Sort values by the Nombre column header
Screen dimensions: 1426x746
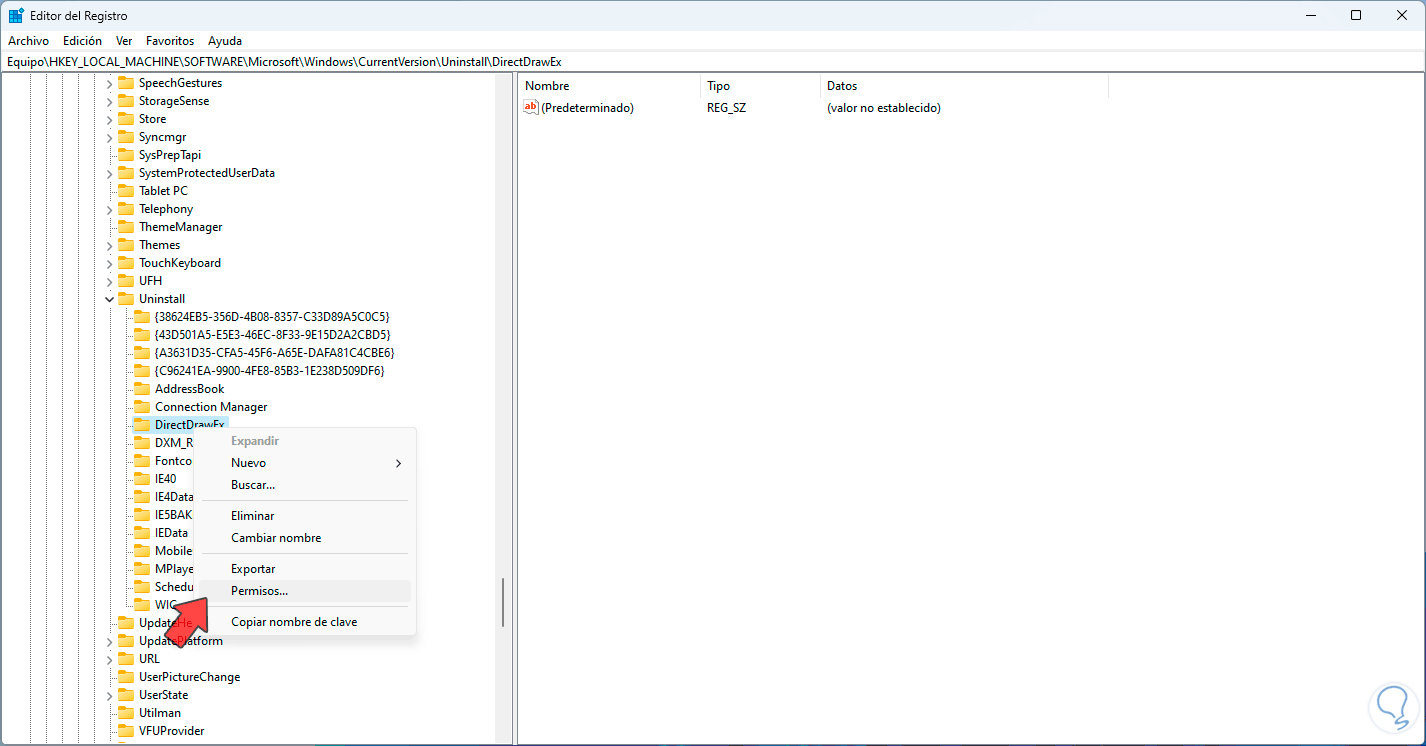[x=609, y=86]
